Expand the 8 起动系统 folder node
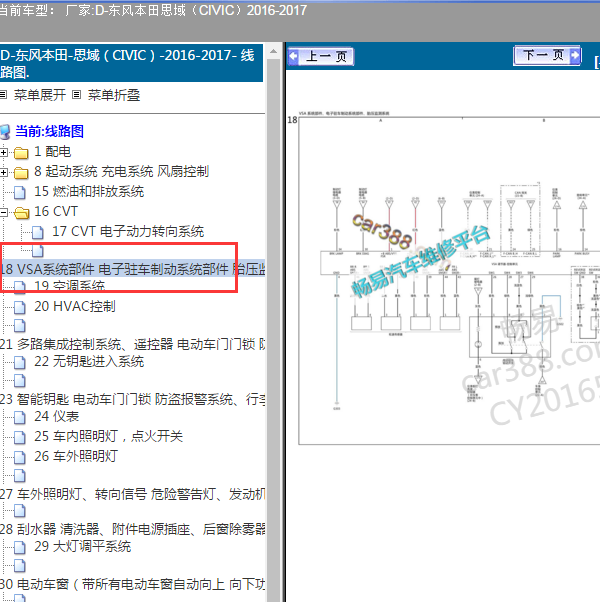This screenshot has height=602, width=600. pyautogui.click(x=3, y=172)
